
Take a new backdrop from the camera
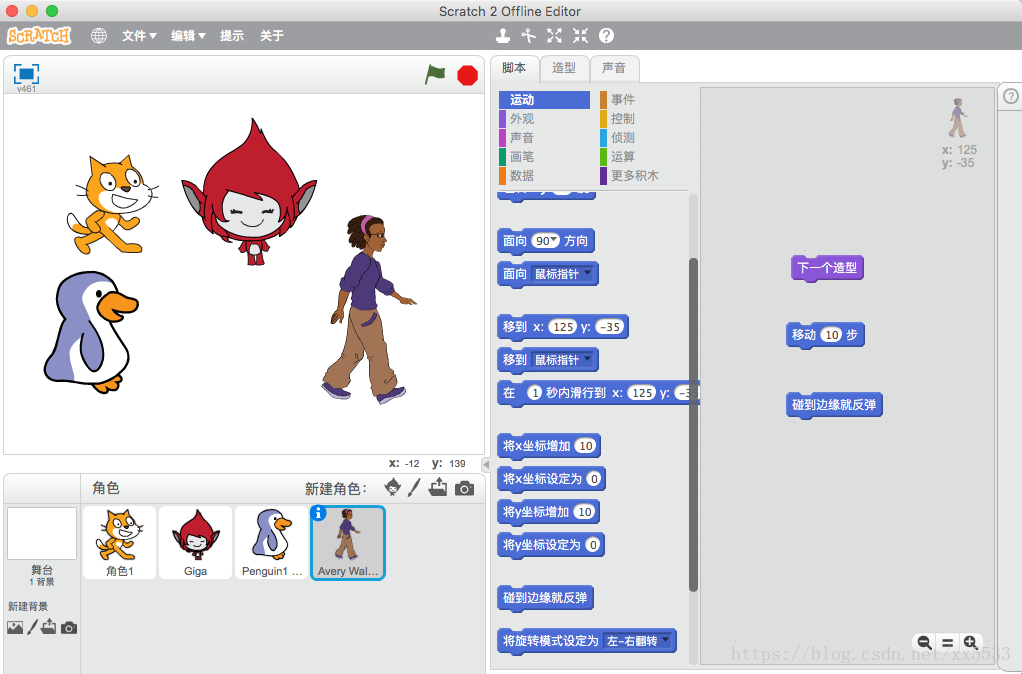click(x=69, y=628)
